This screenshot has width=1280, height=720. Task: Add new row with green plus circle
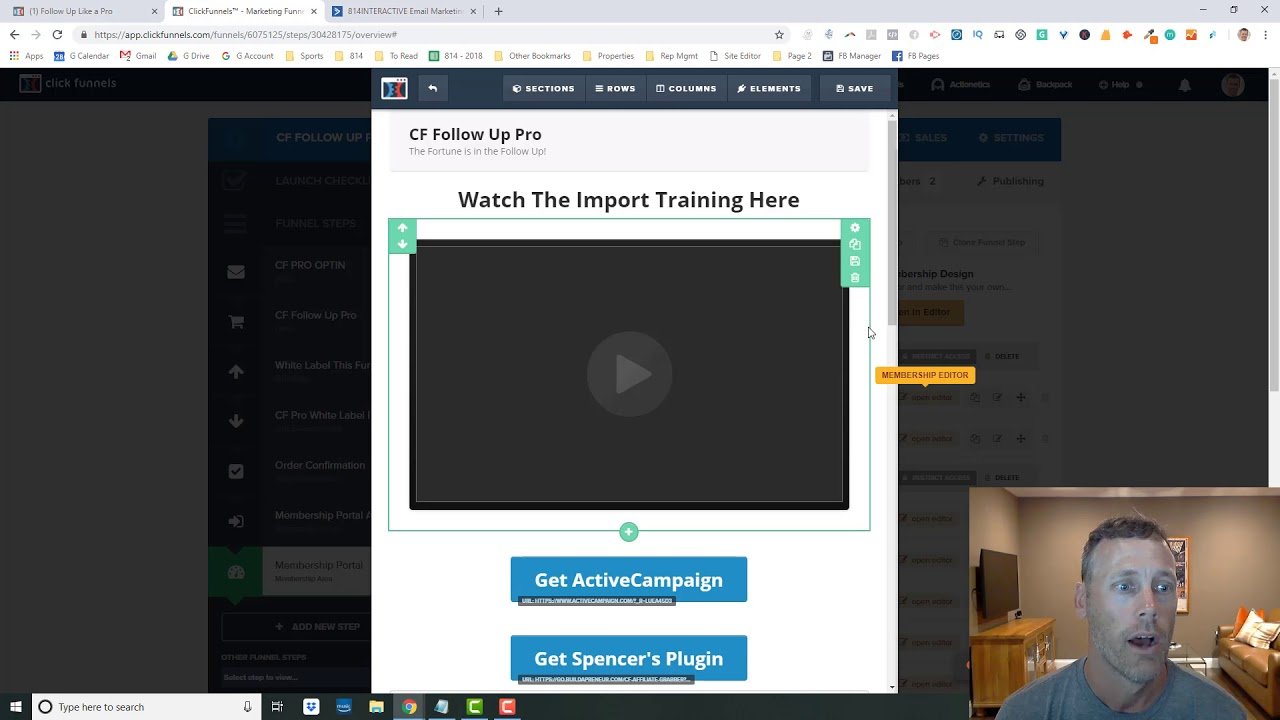pos(629,532)
